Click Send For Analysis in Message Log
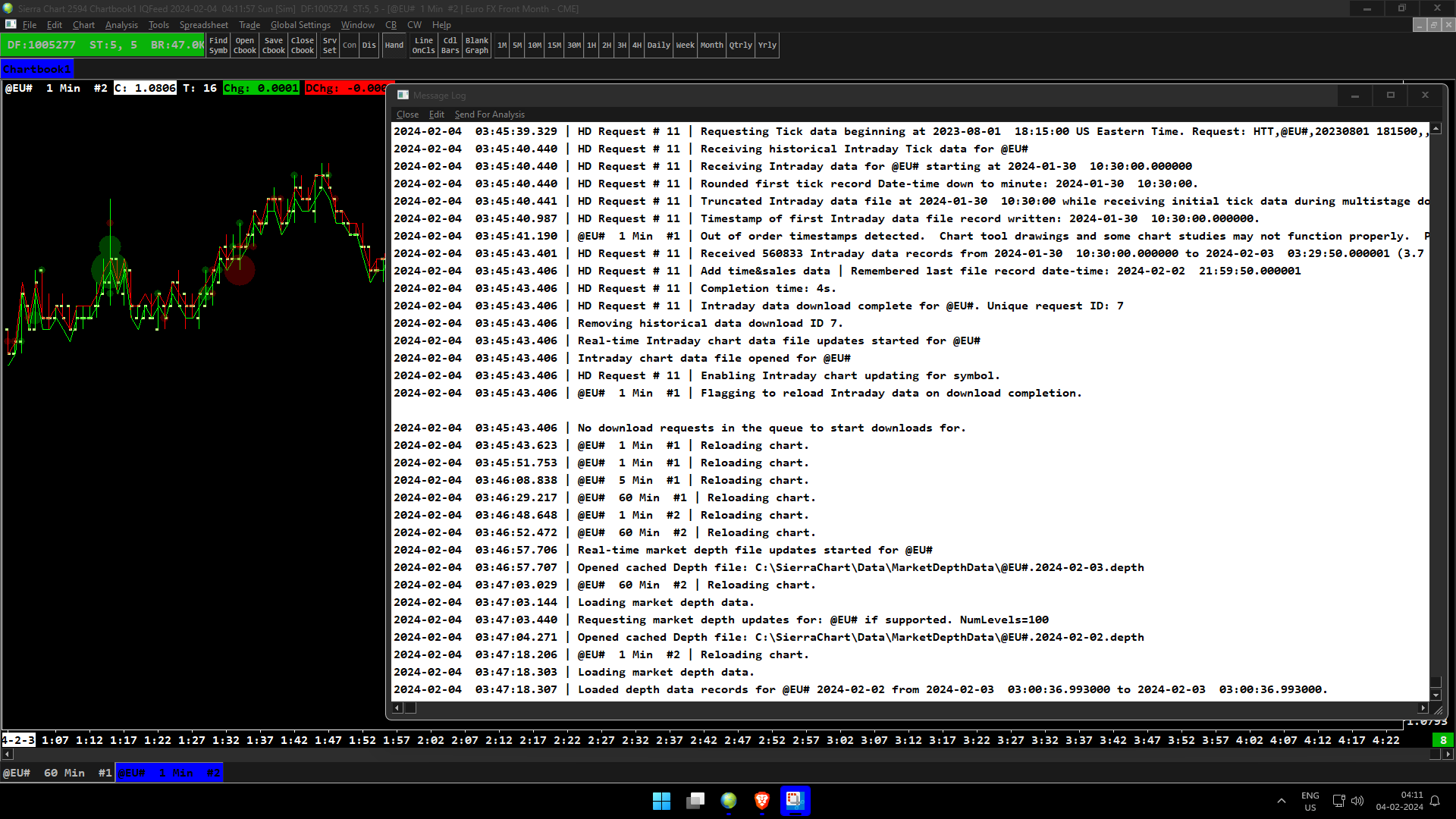This screenshot has width=1456, height=819. pos(489,115)
